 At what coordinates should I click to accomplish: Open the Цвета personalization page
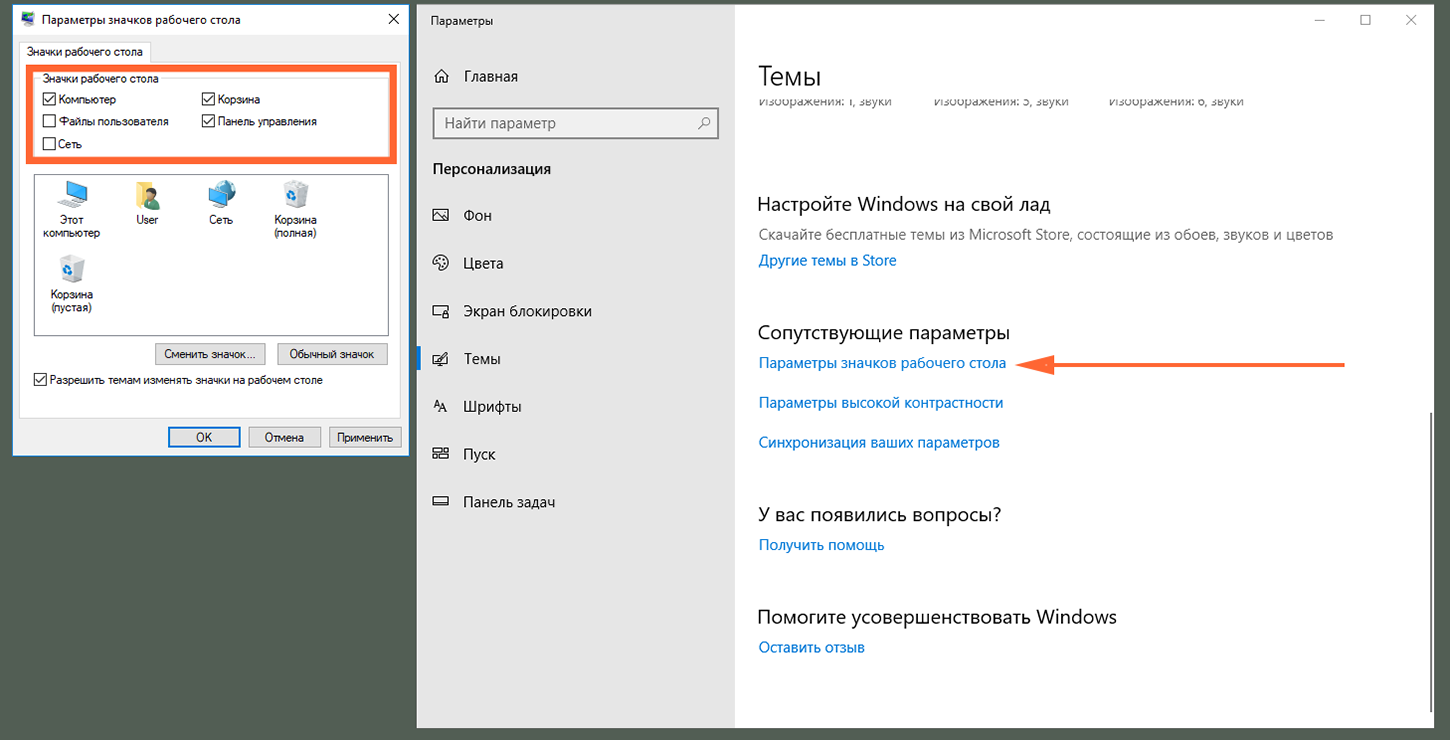click(x=575, y=263)
